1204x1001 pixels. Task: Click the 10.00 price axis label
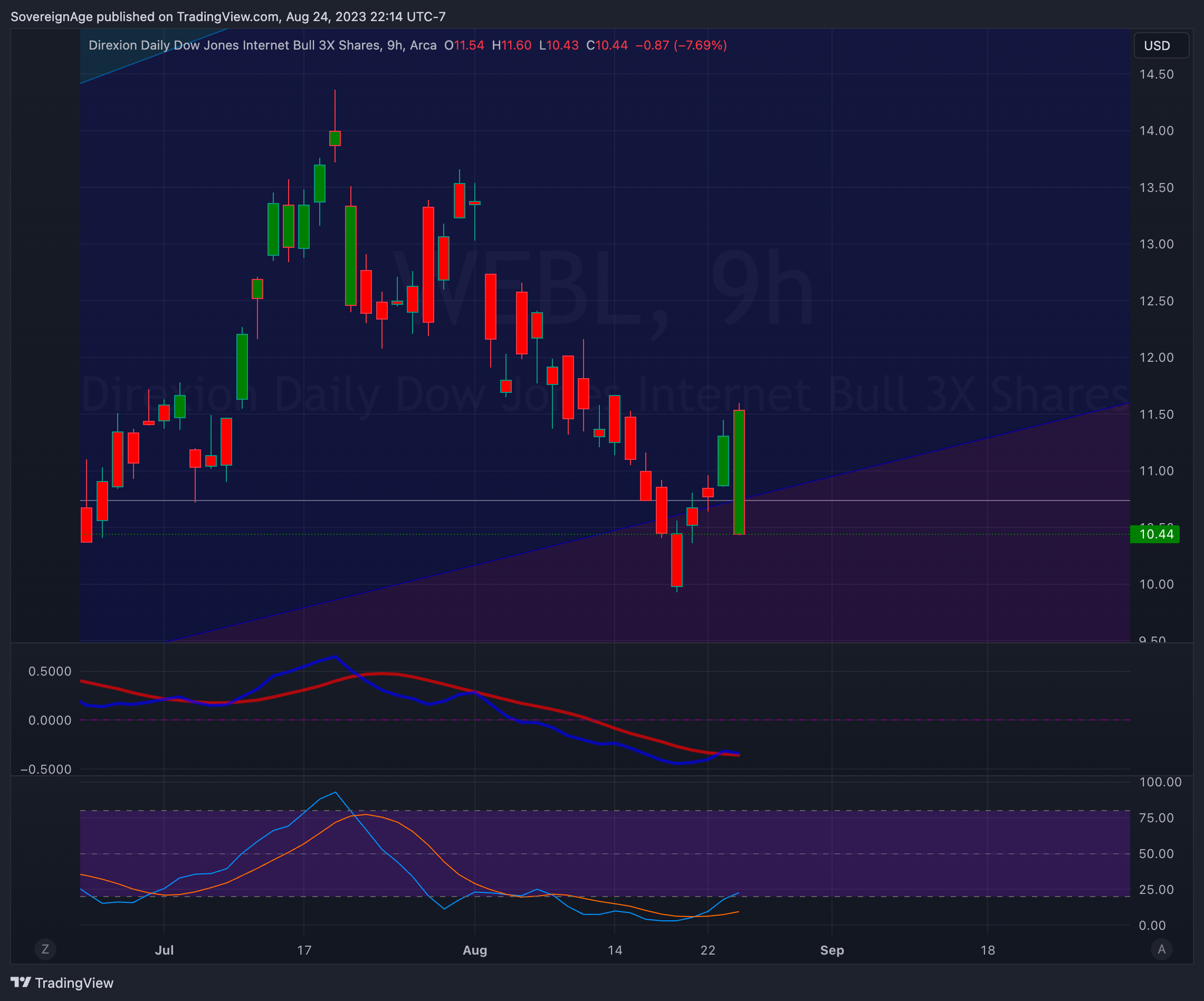pyautogui.click(x=1157, y=584)
